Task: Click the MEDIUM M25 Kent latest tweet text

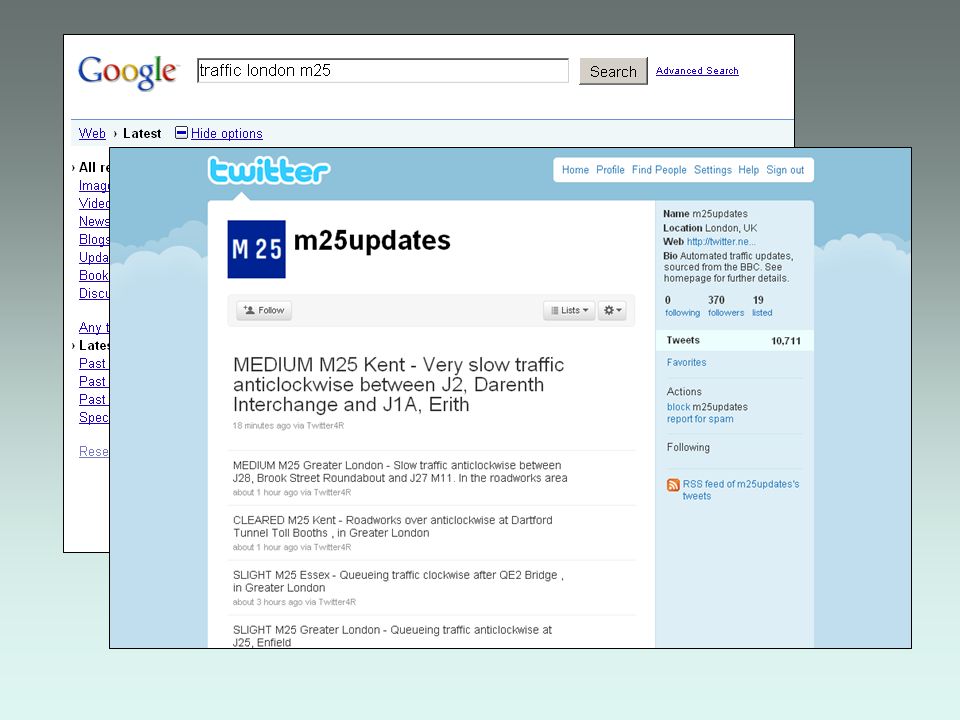Action: tap(399, 384)
